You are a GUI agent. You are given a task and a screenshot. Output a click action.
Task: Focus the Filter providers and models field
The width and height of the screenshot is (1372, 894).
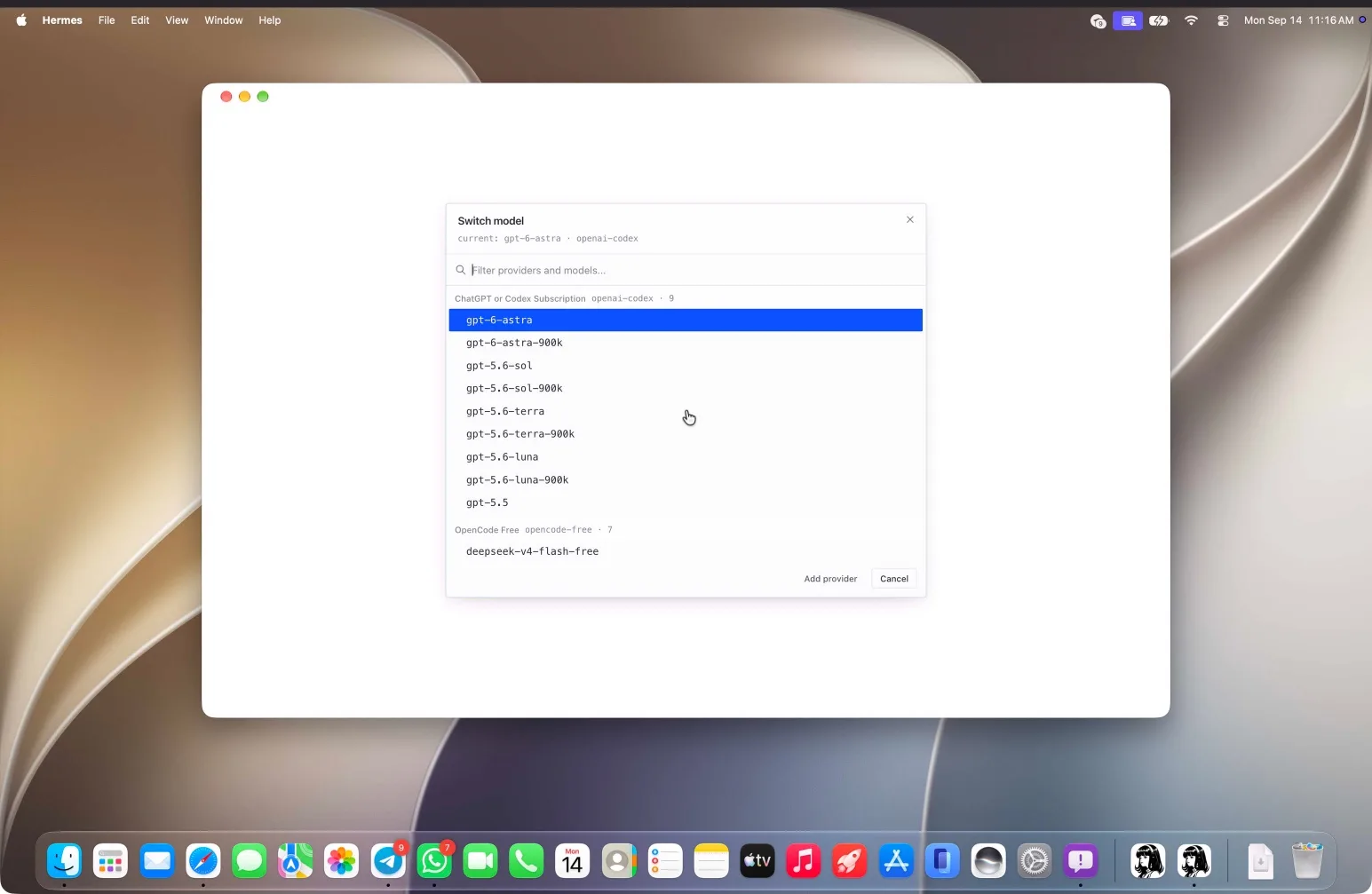tap(686, 270)
